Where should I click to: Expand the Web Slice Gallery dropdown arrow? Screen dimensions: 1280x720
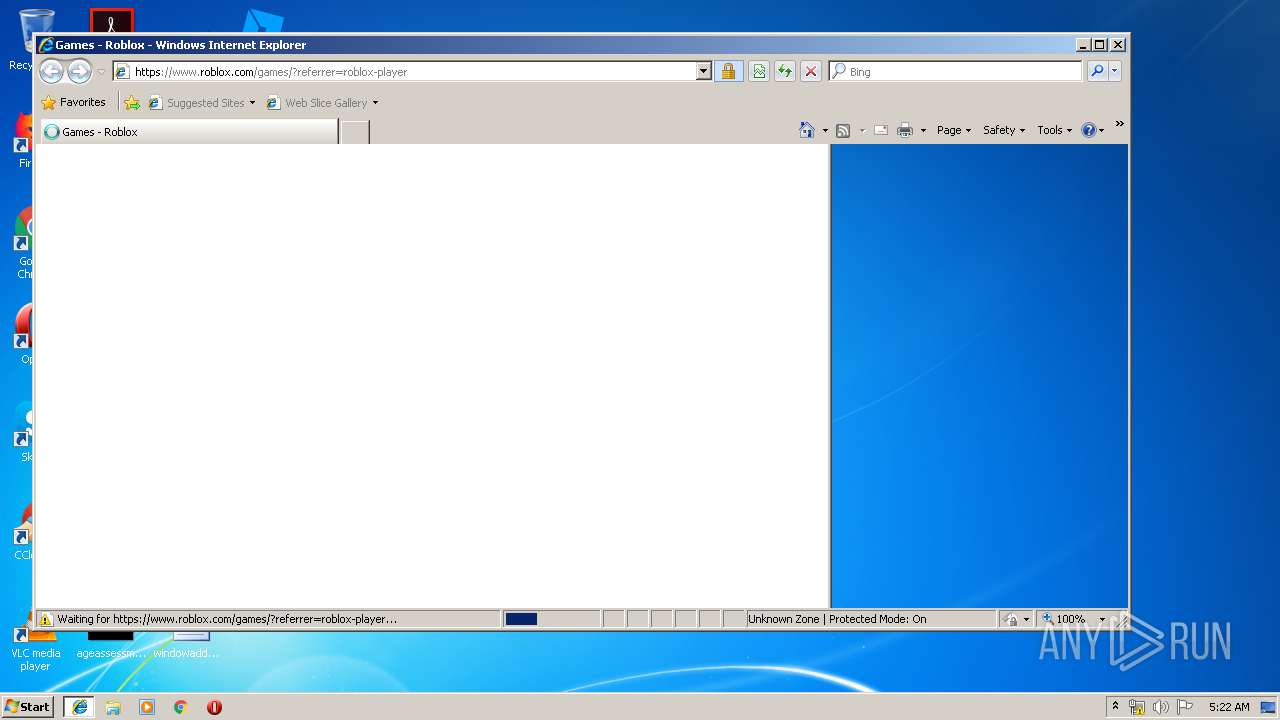[x=375, y=103]
